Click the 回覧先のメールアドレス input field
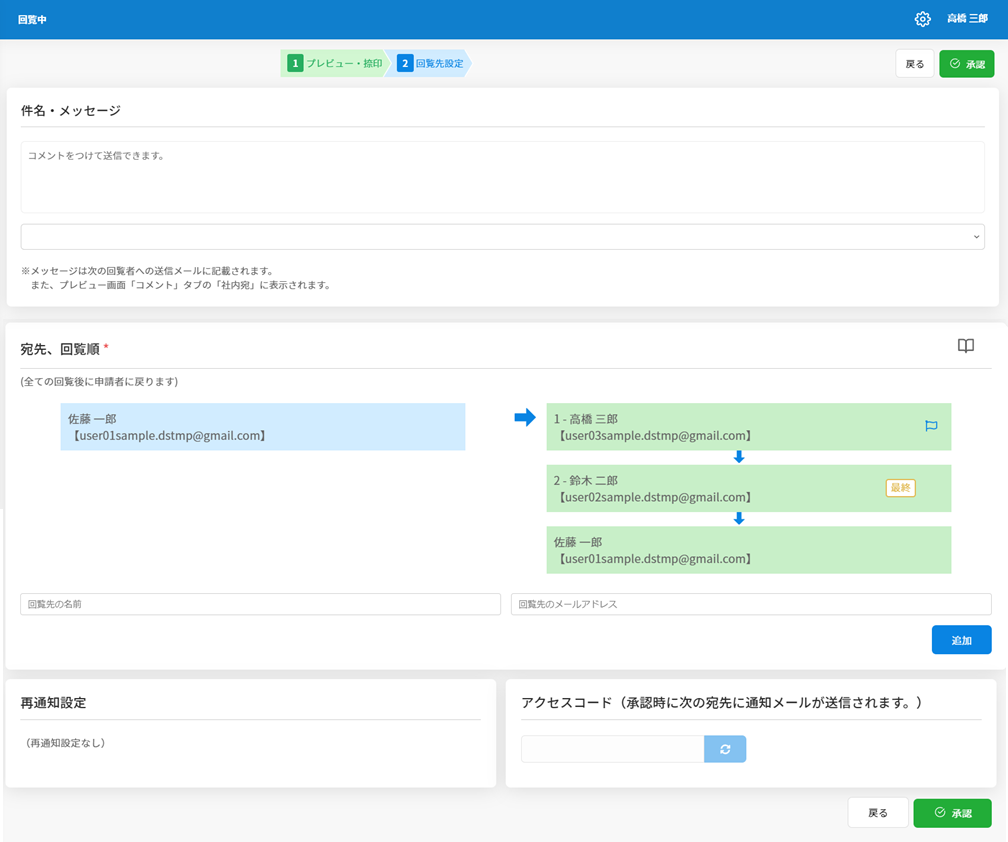This screenshot has width=1008, height=842. [750, 604]
